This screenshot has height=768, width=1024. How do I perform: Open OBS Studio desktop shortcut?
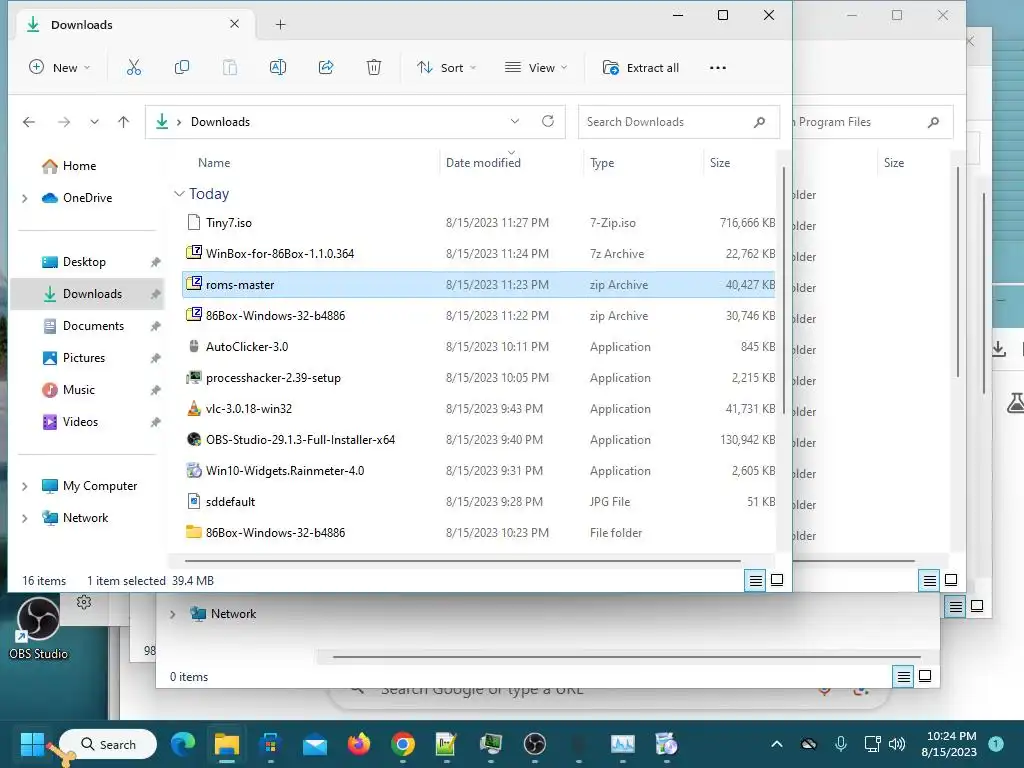[x=39, y=627]
